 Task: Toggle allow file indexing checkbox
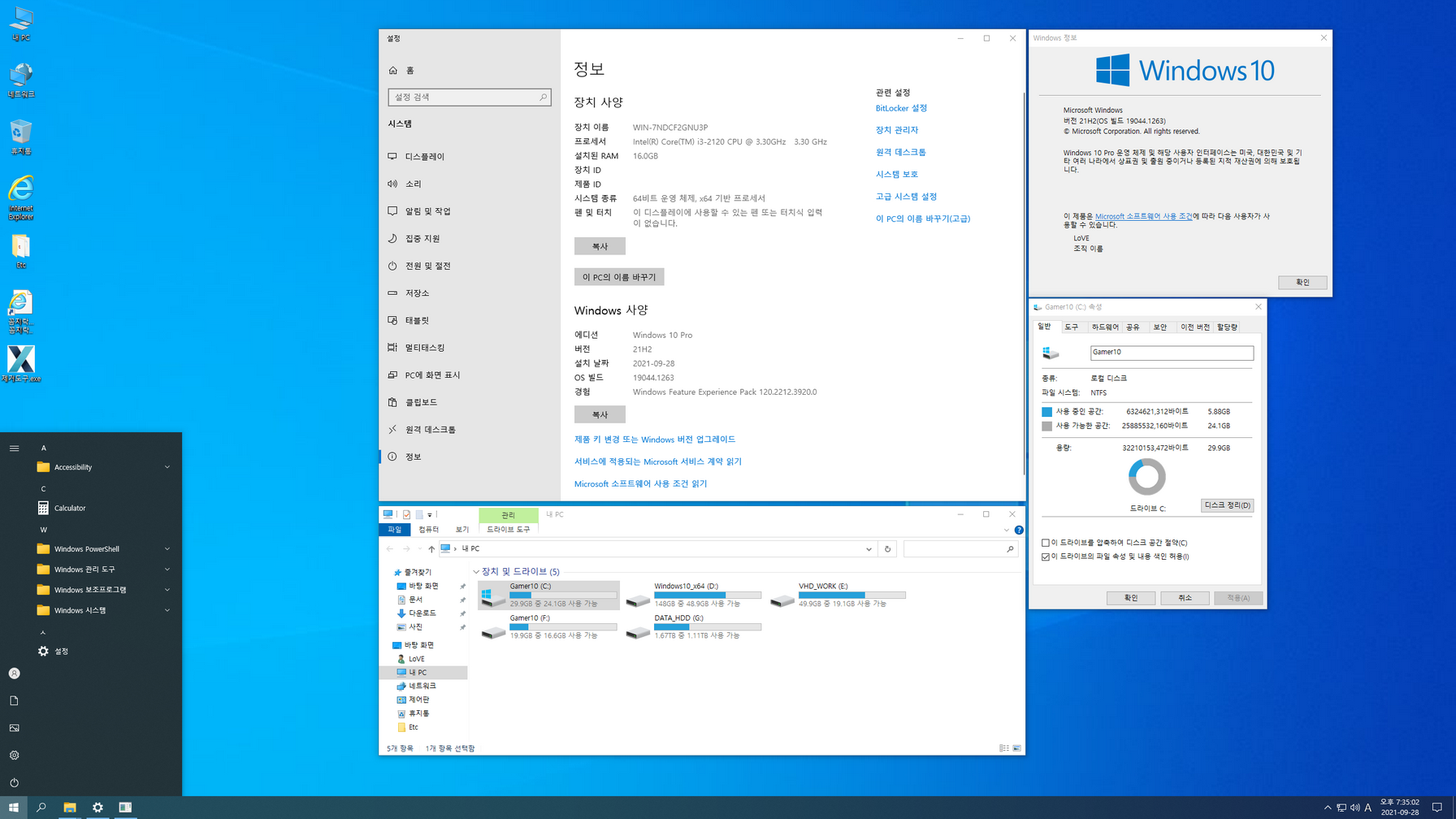[x=1046, y=557]
